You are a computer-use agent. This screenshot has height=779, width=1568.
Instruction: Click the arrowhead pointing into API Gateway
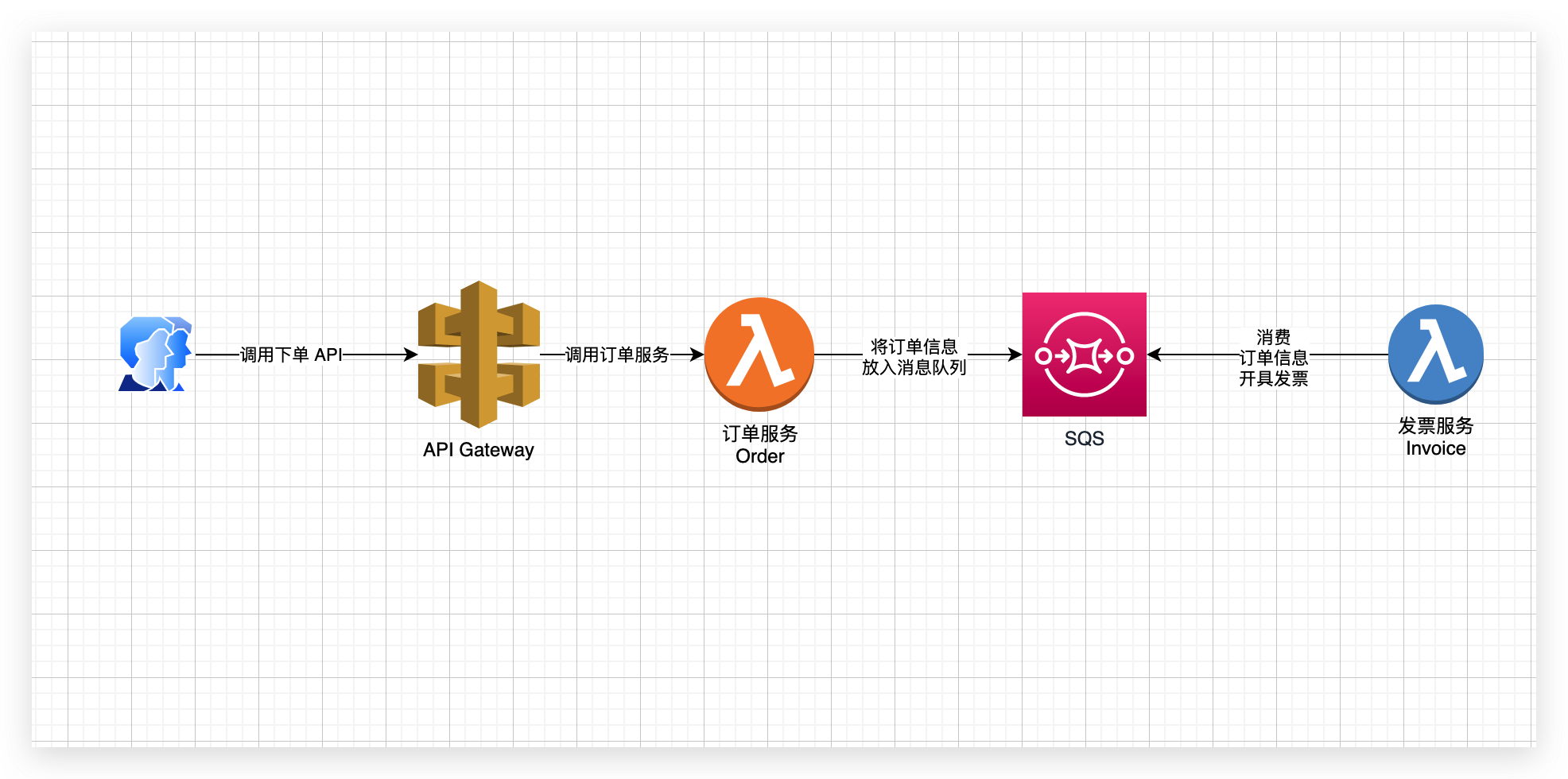pyautogui.click(x=411, y=355)
